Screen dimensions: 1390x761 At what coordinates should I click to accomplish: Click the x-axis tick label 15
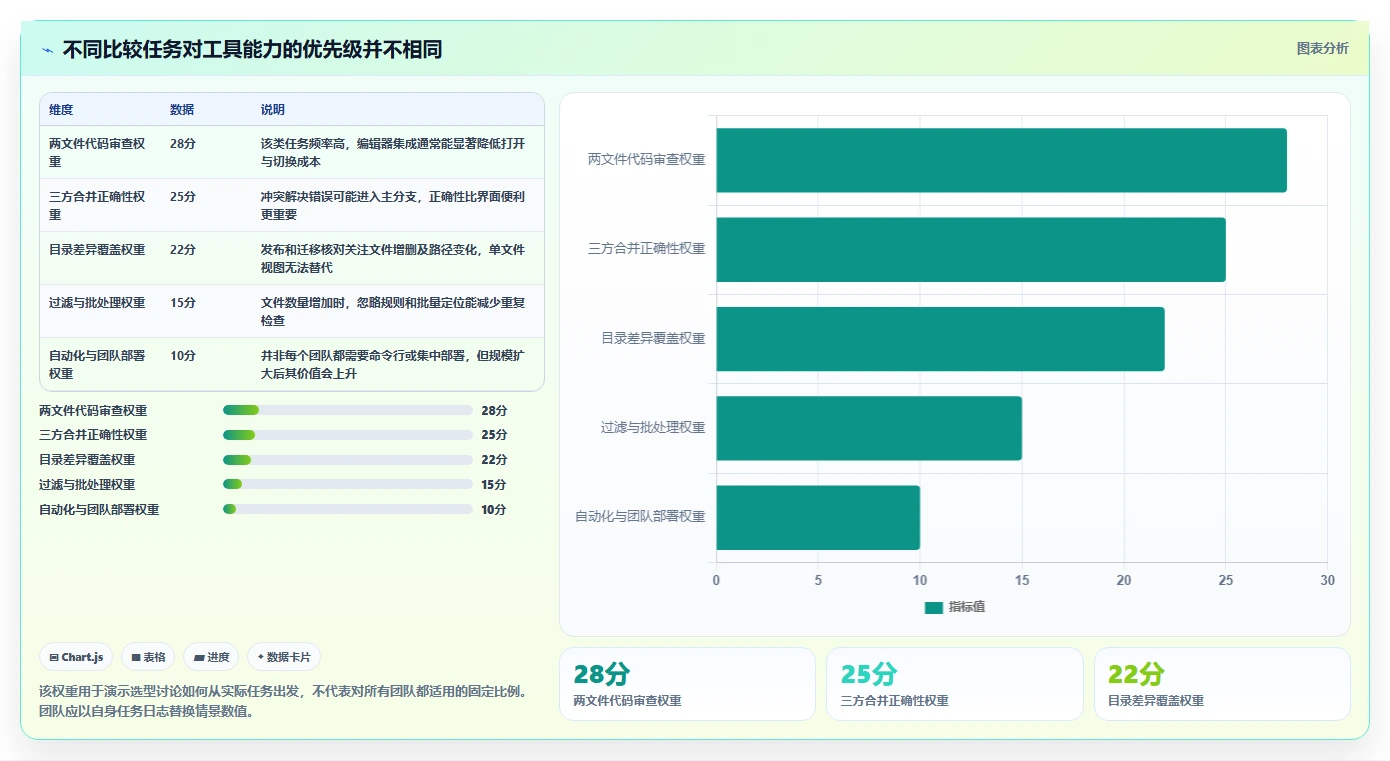coord(1022,580)
